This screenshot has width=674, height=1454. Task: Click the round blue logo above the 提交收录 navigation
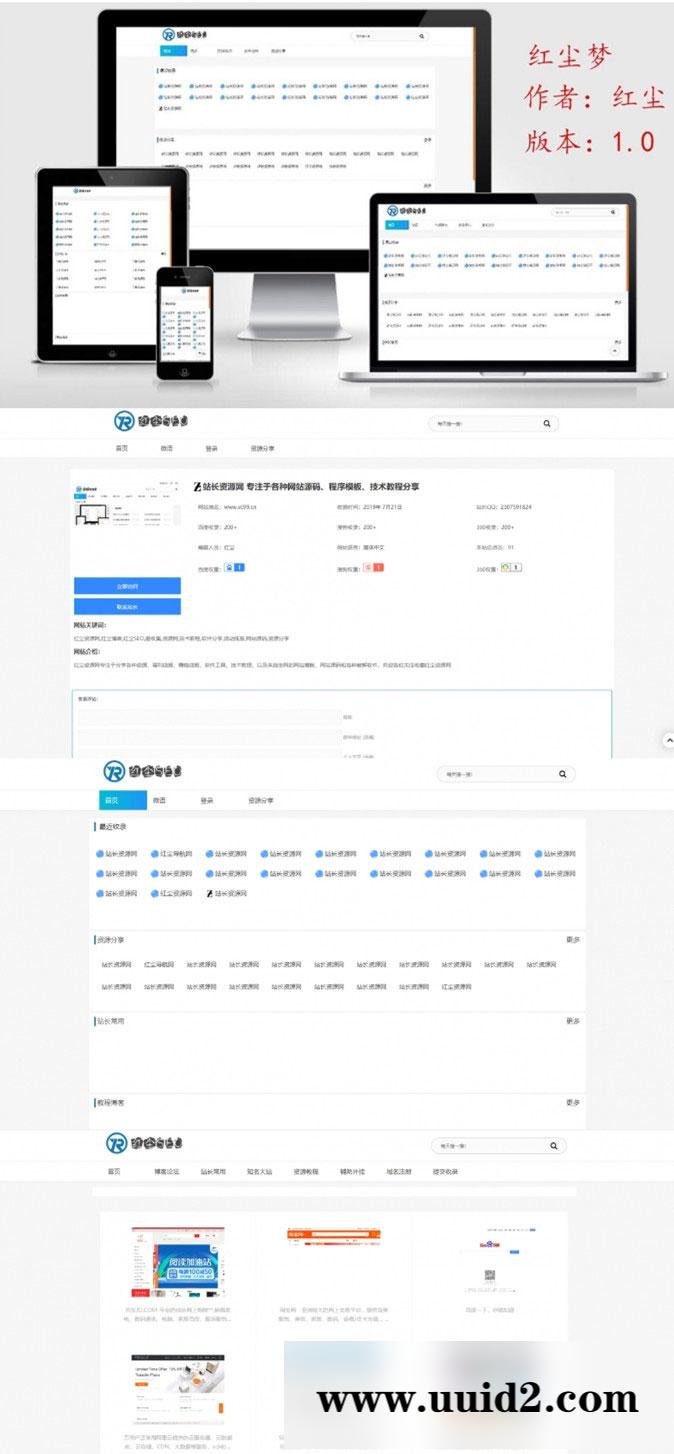pyautogui.click(x=117, y=1143)
